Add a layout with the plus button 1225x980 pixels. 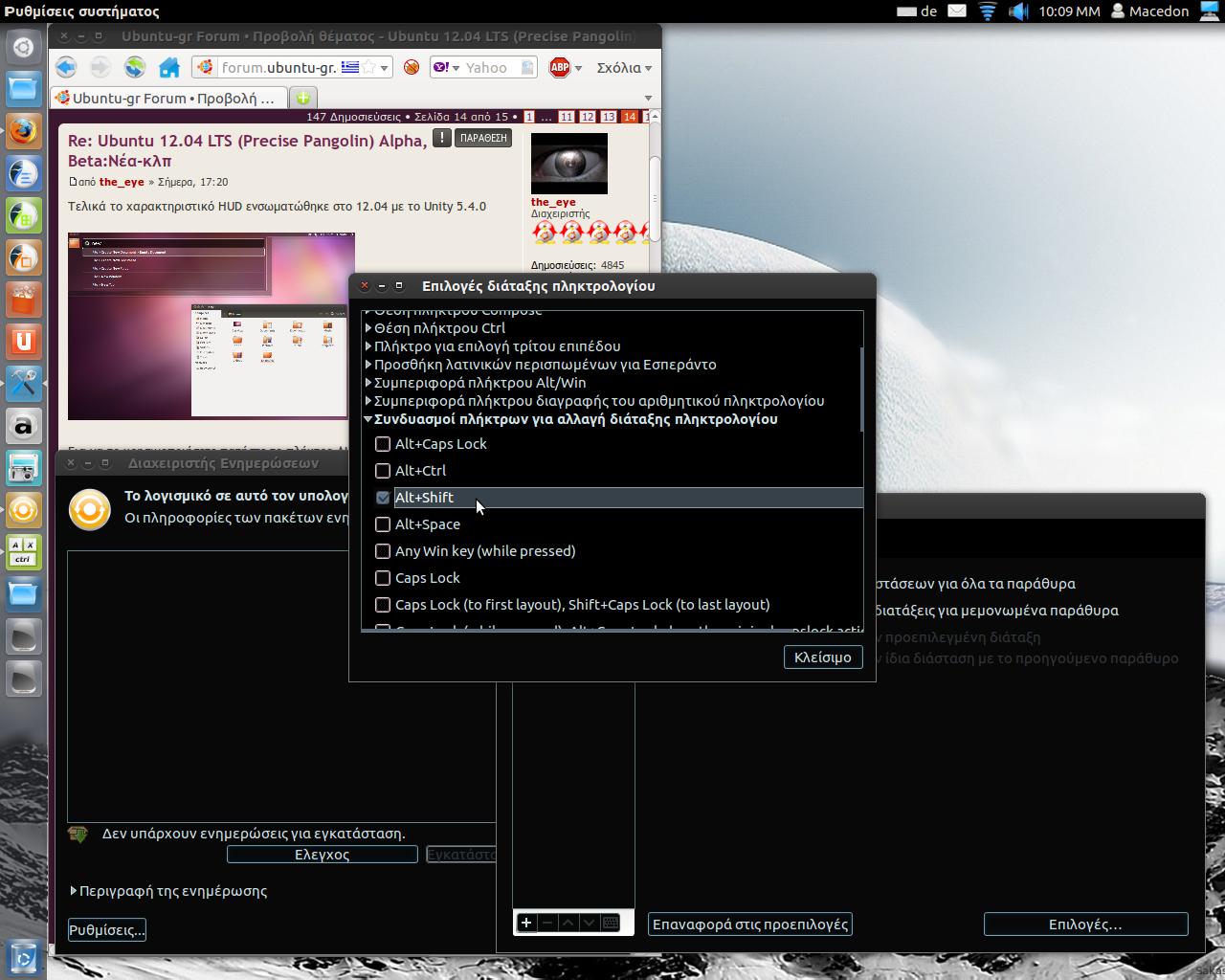point(526,923)
